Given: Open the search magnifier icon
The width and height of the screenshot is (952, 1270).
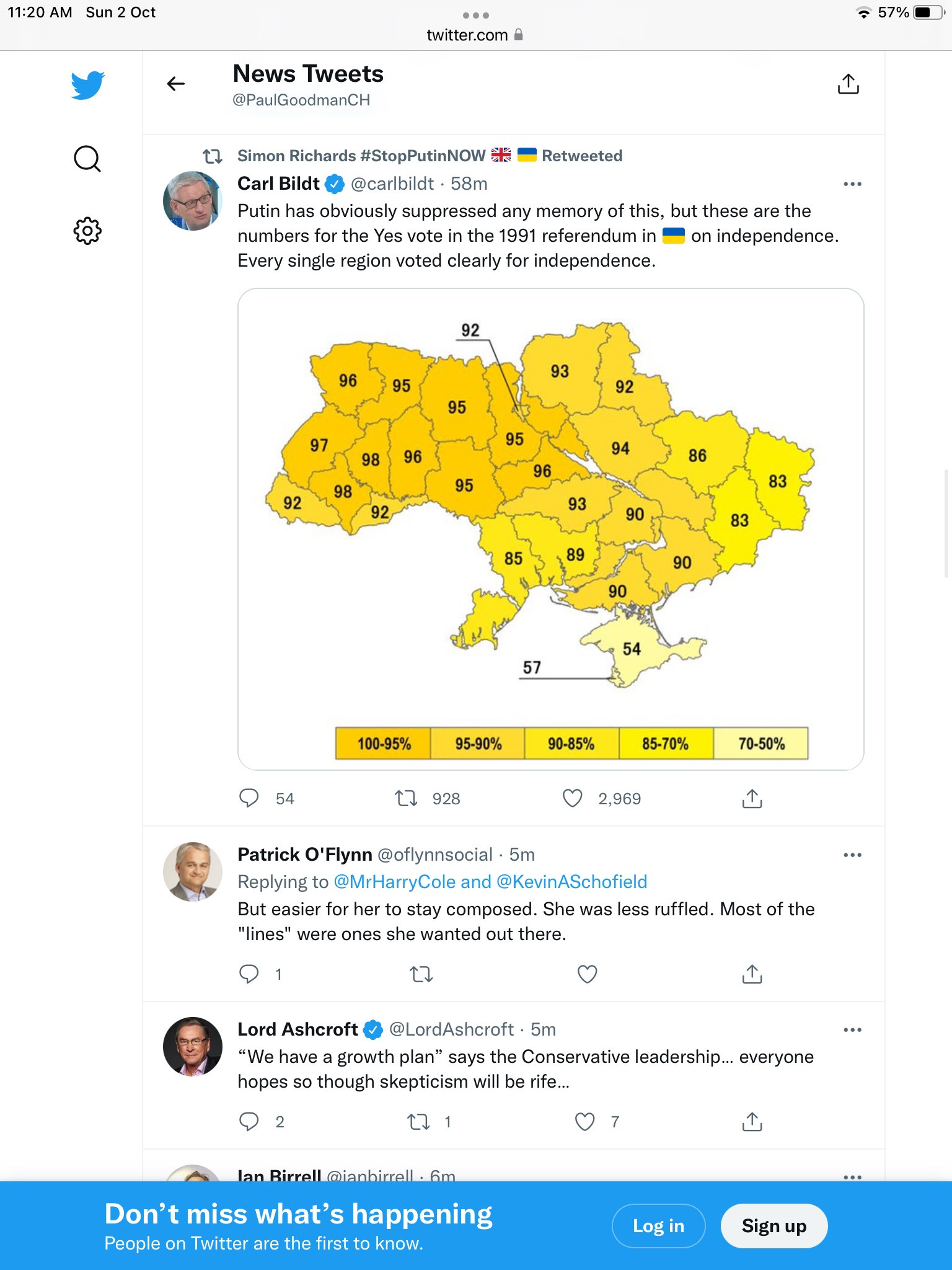Looking at the screenshot, I should point(87,159).
